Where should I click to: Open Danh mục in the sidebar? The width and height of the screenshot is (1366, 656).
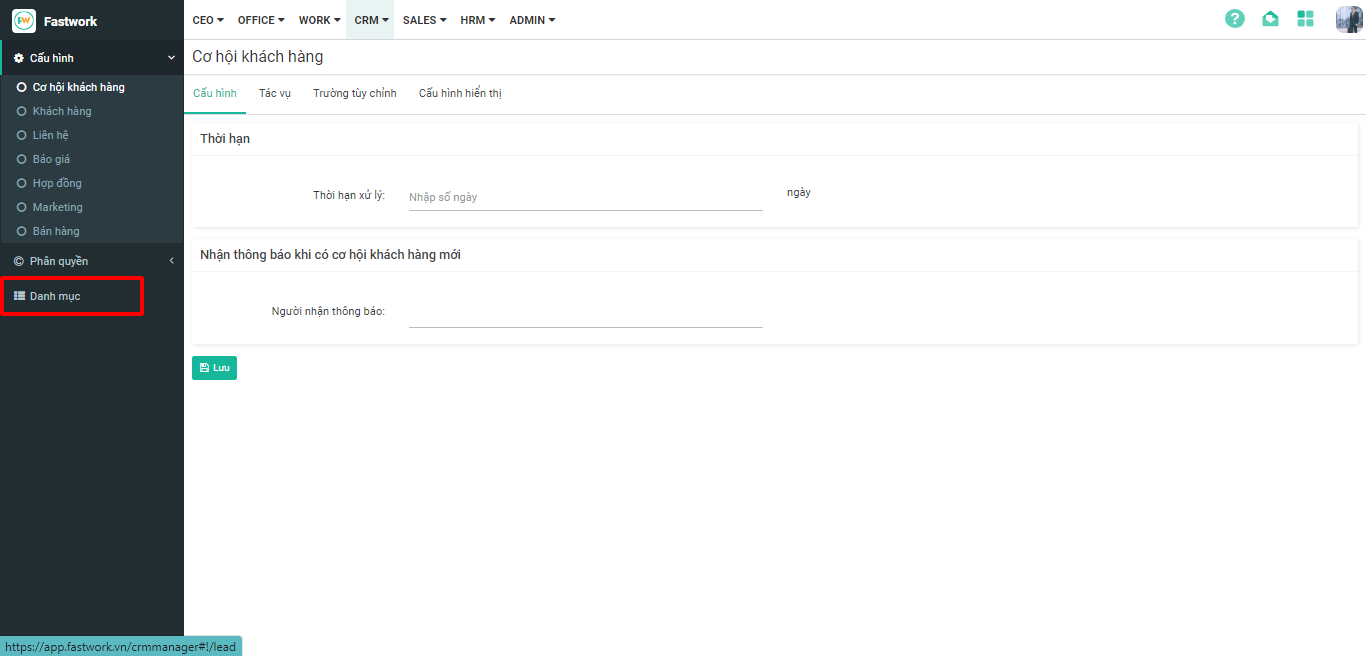pos(55,296)
